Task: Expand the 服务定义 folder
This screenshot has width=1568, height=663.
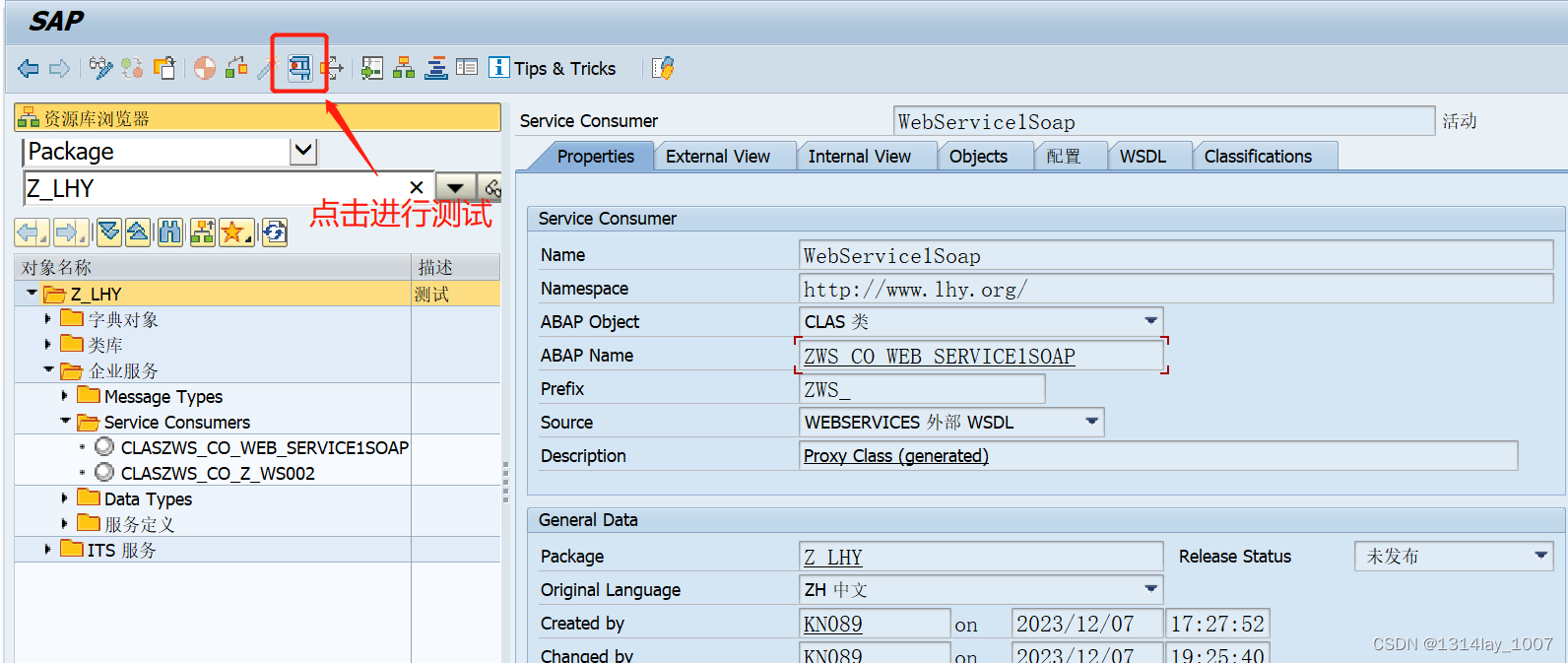Action: point(64,524)
